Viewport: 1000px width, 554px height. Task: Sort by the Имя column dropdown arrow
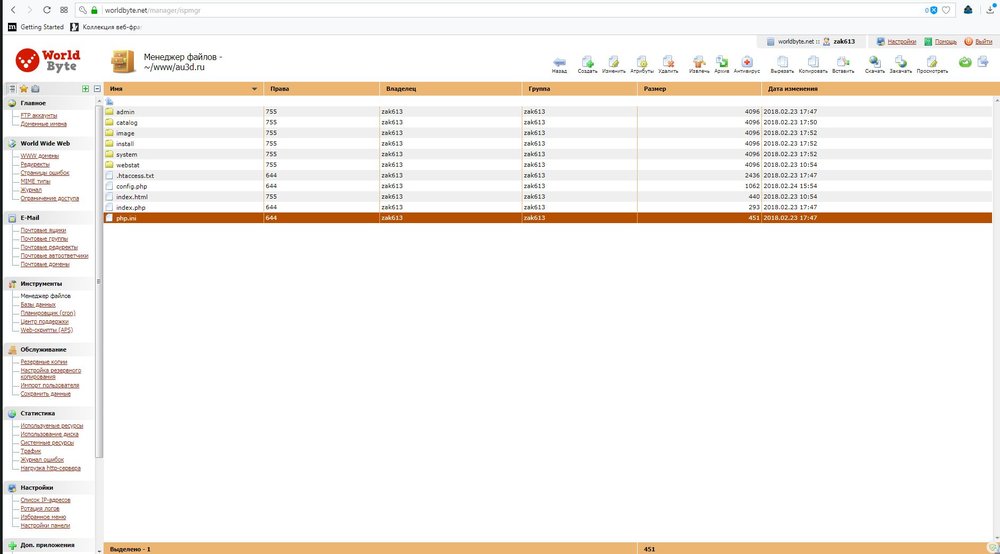[255, 89]
